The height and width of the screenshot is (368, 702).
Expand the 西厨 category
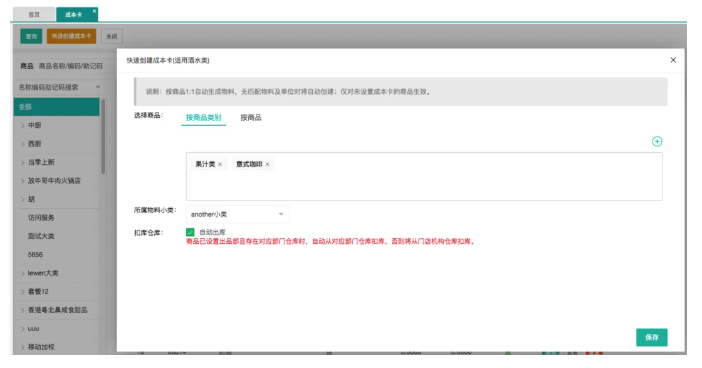coord(22,144)
